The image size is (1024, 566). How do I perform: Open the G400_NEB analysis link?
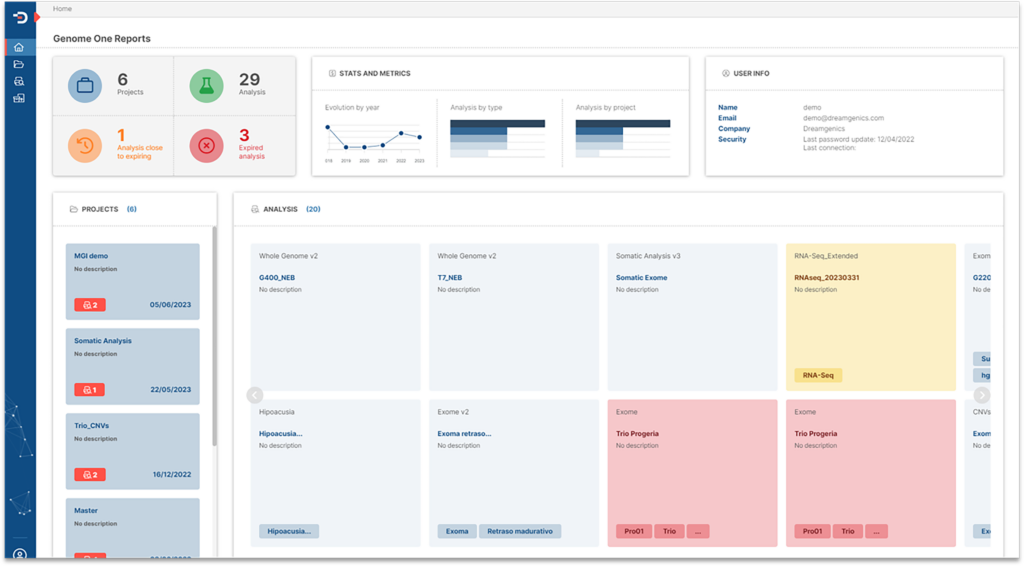coord(277,277)
